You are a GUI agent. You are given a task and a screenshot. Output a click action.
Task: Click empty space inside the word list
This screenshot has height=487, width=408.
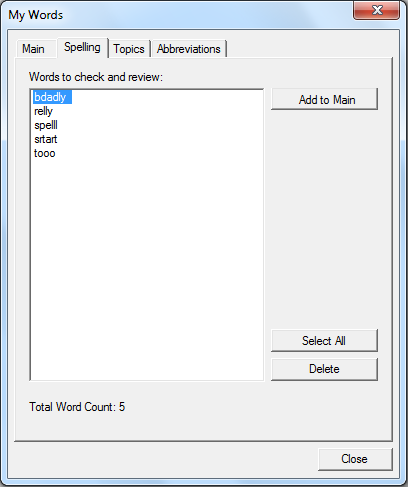click(147, 267)
